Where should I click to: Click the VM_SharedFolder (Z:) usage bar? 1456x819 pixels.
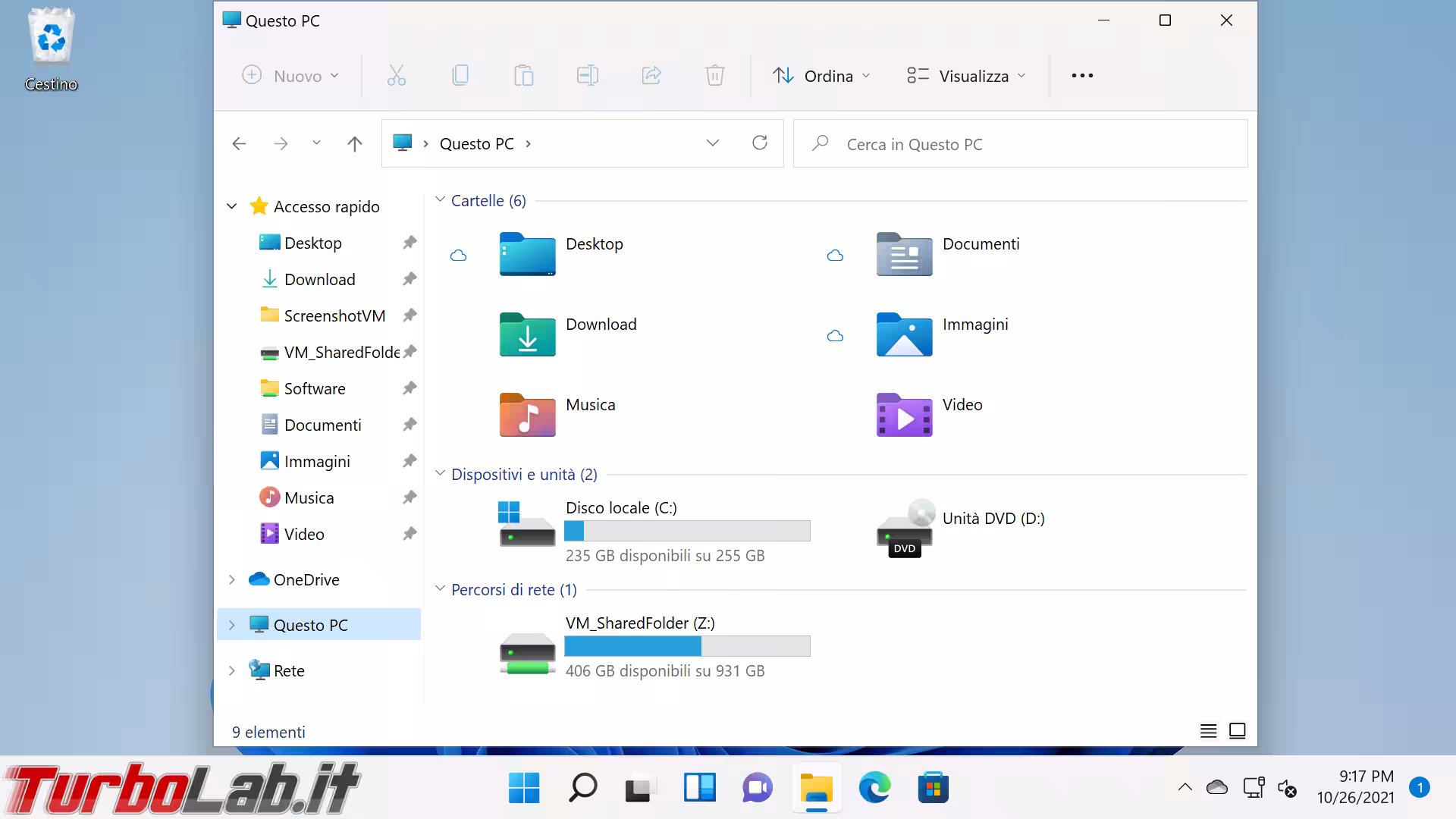coord(687,646)
